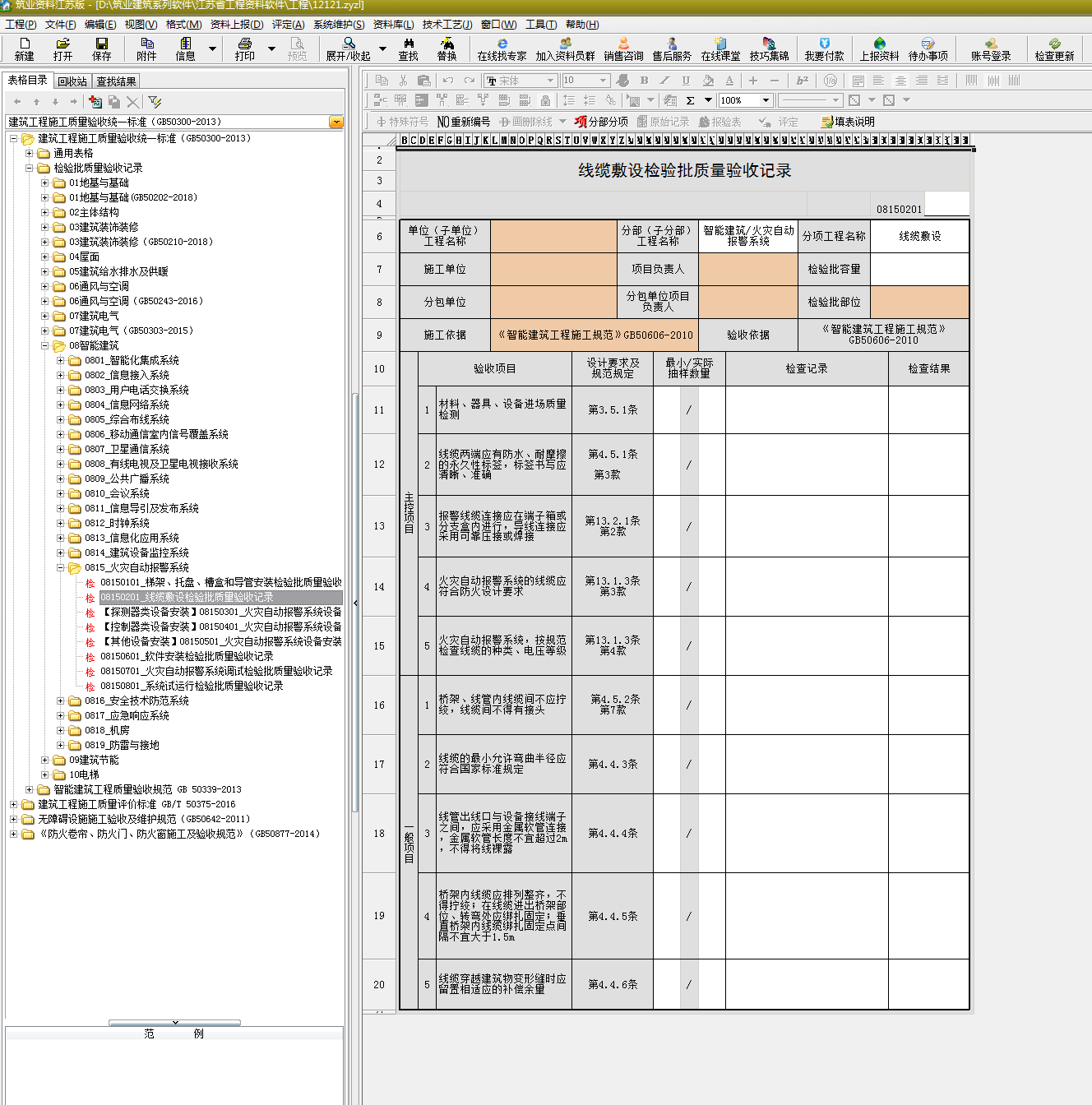1092x1105 pixels.
Task: Click the add-table icon in tree toolbar
Action: tap(95, 102)
